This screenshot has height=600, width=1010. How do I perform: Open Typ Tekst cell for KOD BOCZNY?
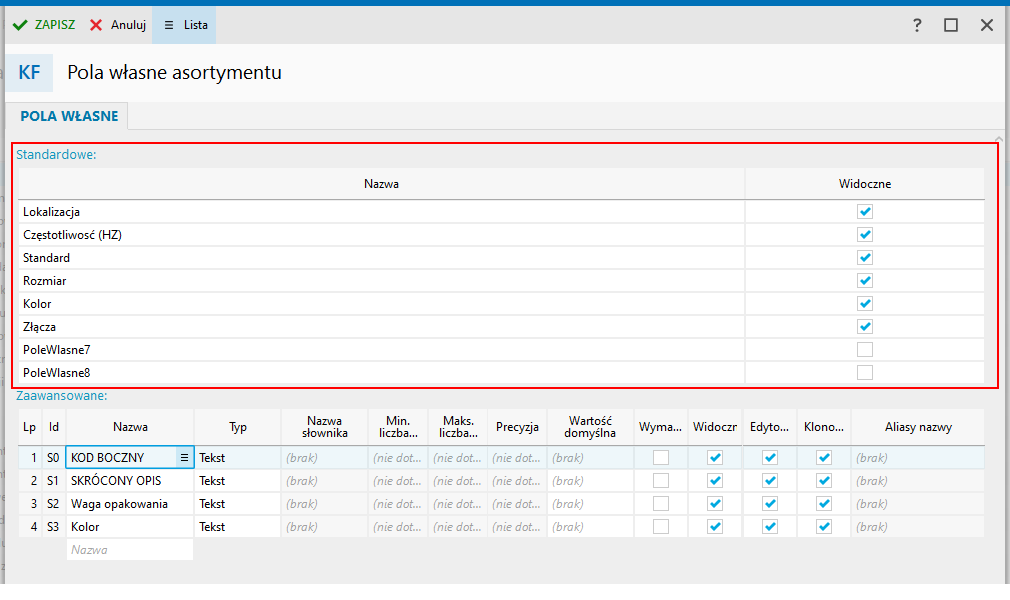point(237,458)
